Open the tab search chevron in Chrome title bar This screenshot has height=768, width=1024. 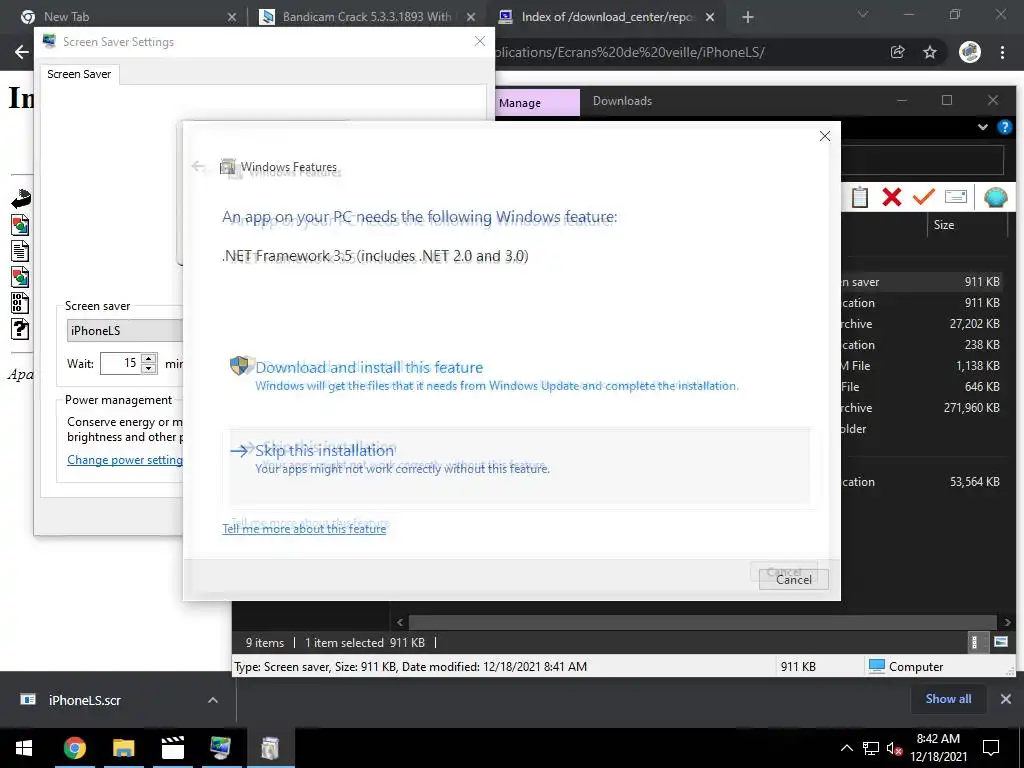pos(863,14)
